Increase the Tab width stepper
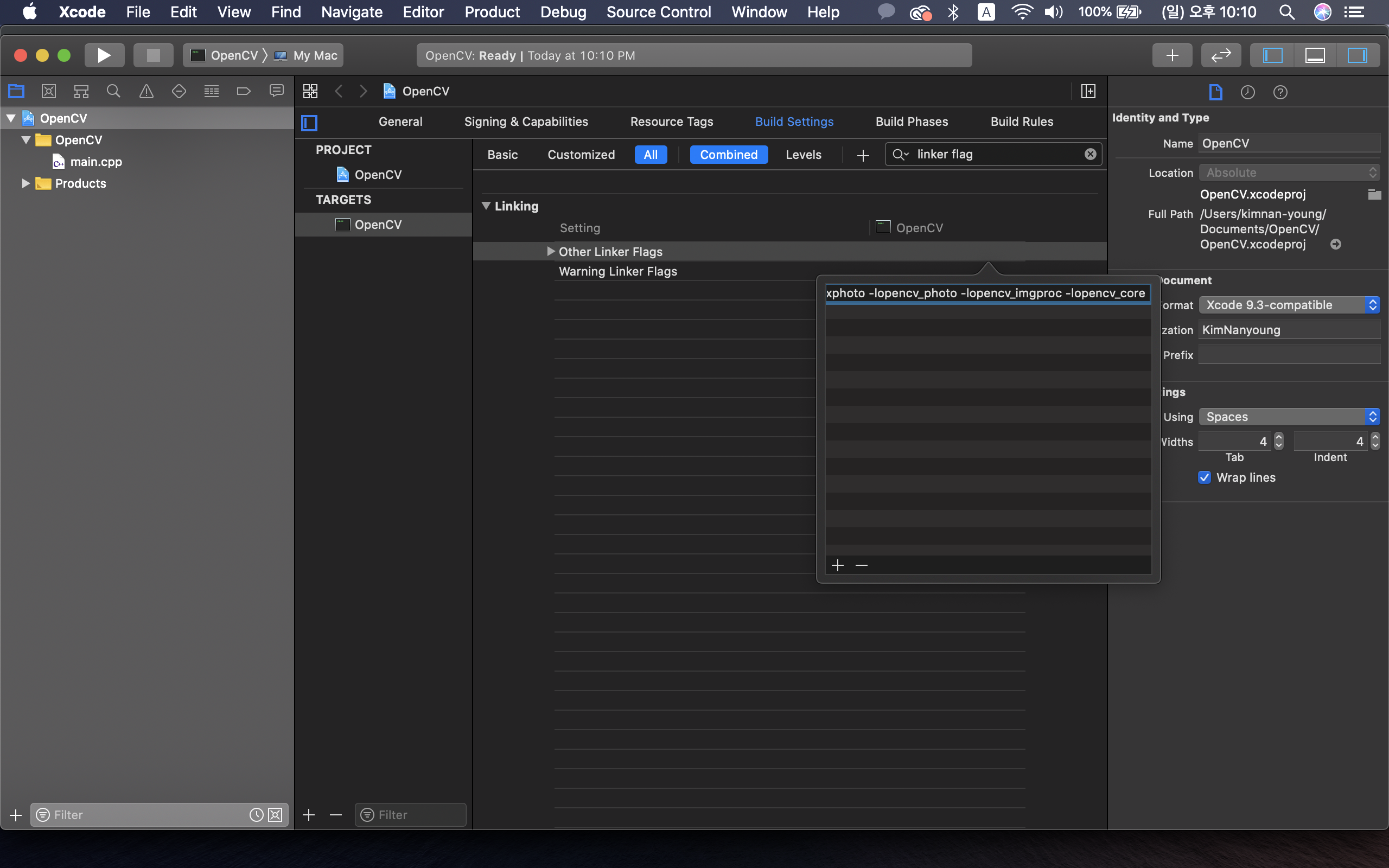Viewport: 1389px width, 868px height. tap(1279, 437)
